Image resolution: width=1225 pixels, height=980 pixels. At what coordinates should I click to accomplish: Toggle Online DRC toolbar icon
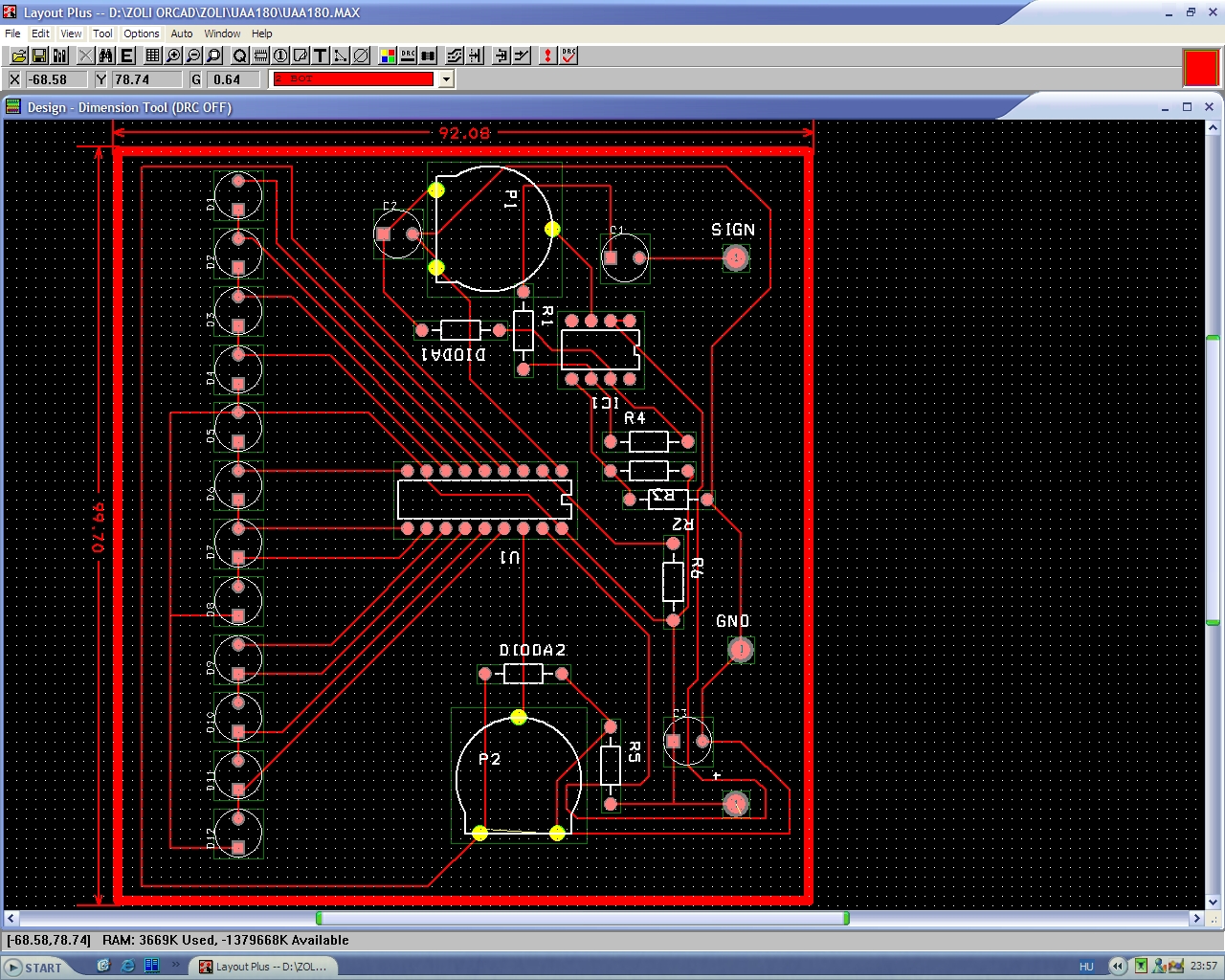coord(408,56)
